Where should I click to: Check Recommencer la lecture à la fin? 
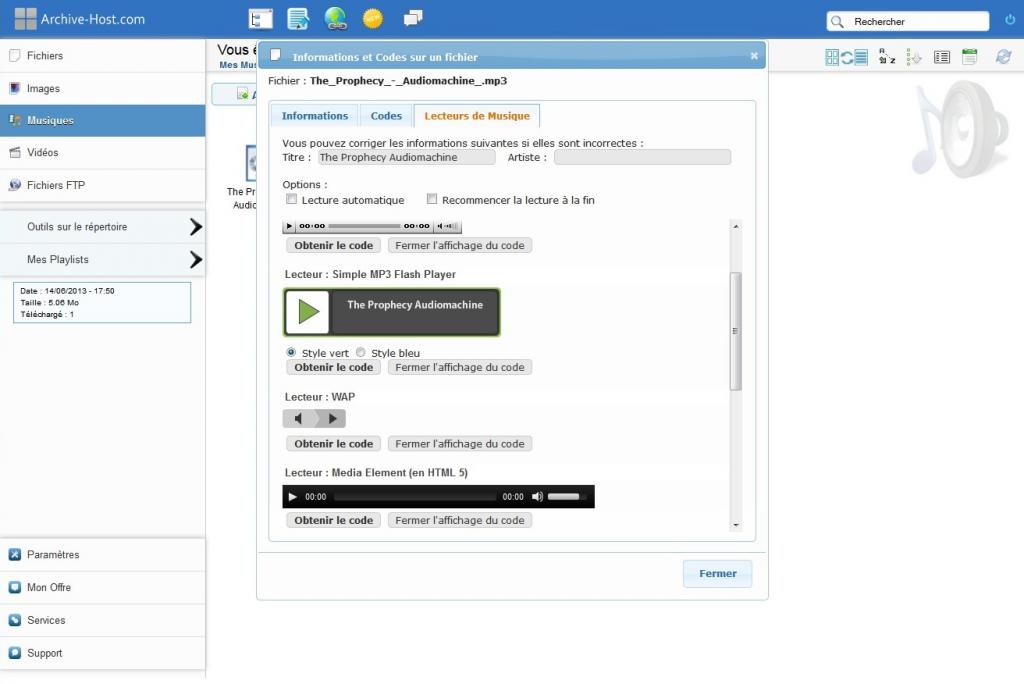(432, 200)
